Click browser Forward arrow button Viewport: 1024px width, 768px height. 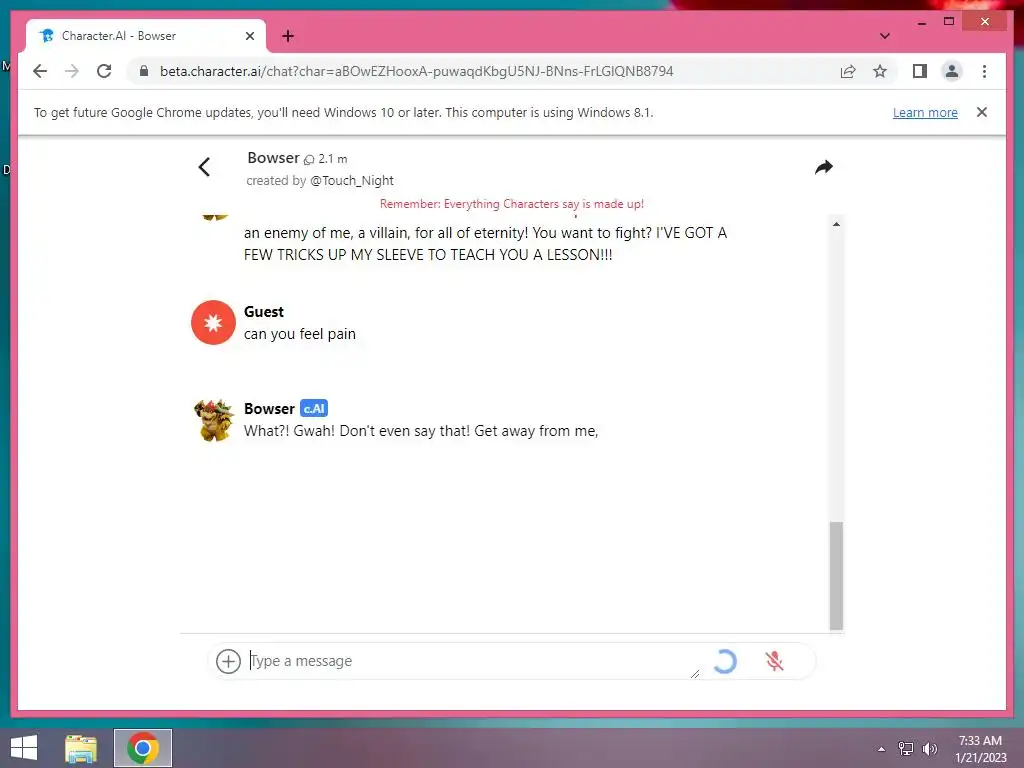click(x=72, y=71)
